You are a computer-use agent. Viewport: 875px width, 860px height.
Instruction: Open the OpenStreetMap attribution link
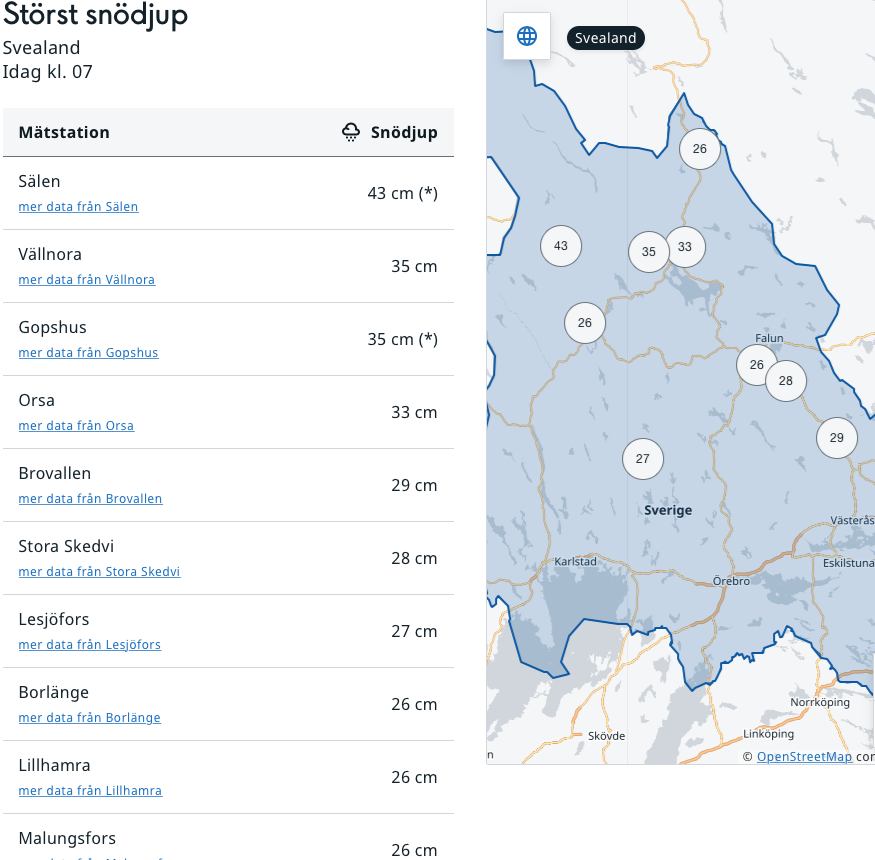point(804,757)
